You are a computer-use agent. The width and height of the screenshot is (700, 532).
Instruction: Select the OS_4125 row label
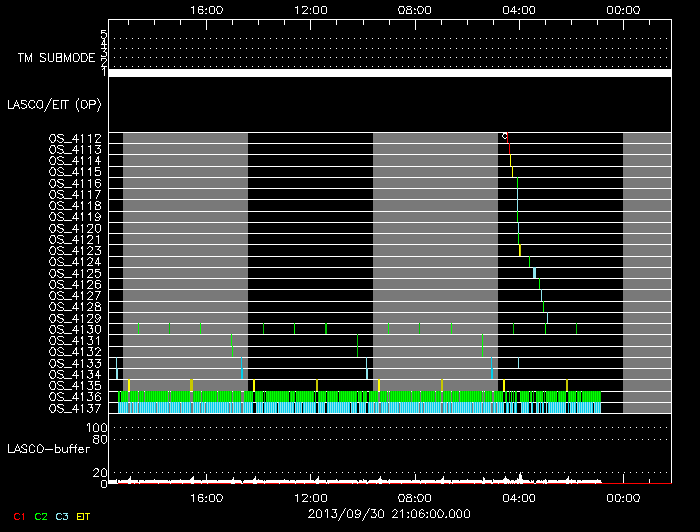coord(75,273)
